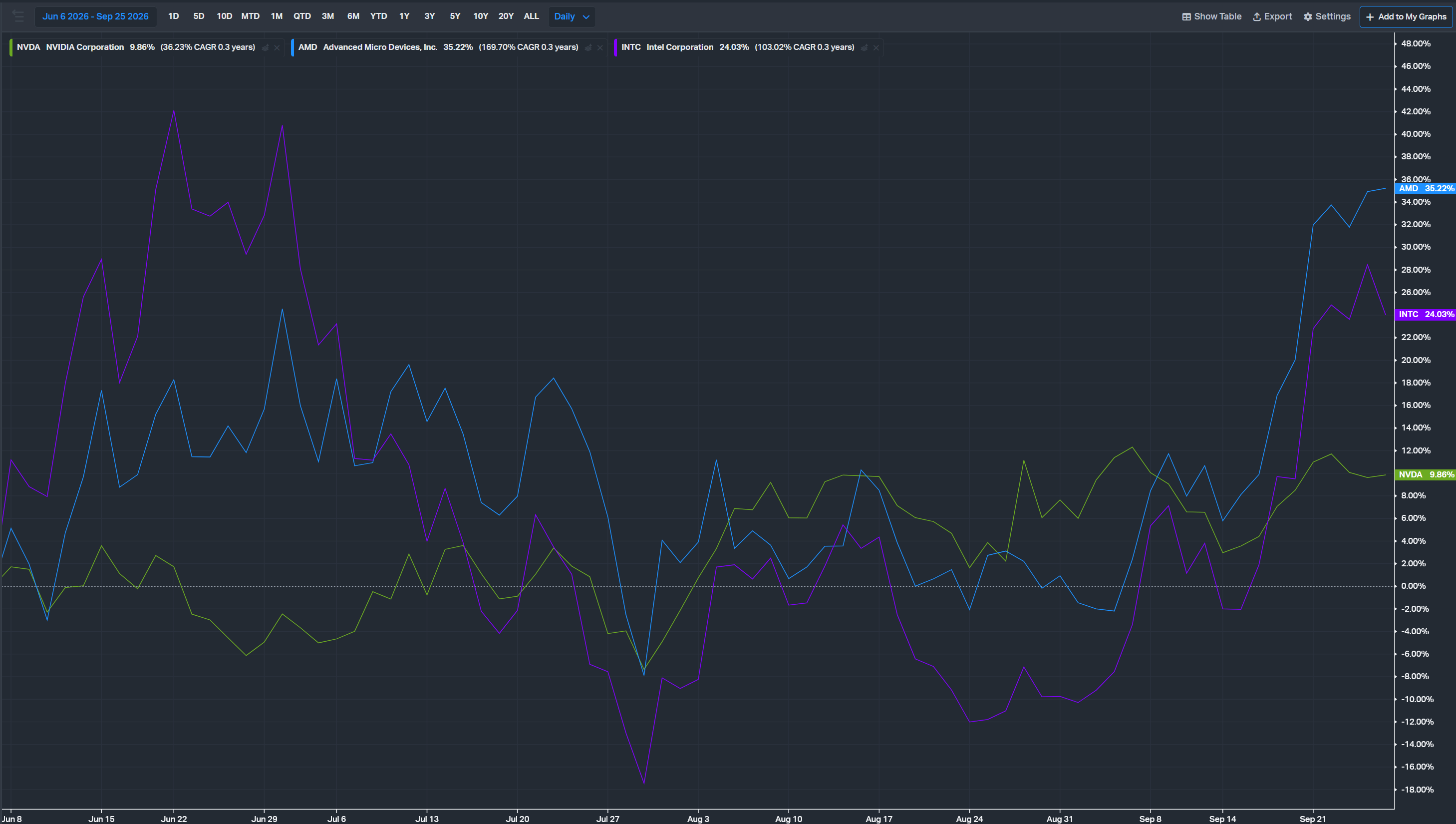Select the 6M time range

353,16
